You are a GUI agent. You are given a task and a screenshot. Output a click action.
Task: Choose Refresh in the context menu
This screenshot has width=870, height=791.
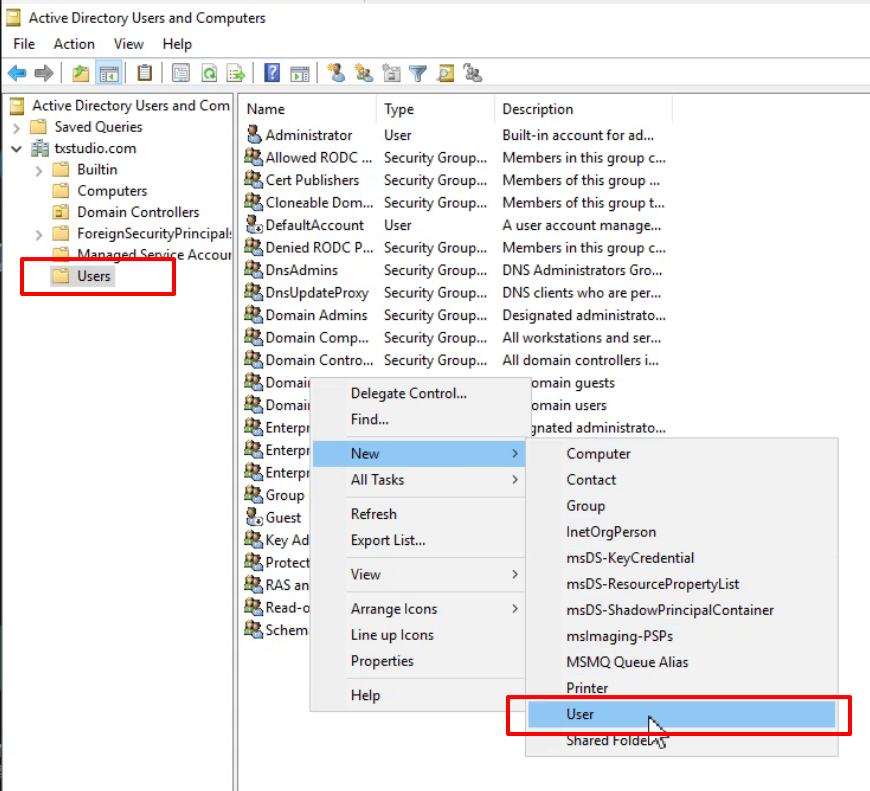(418, 514)
